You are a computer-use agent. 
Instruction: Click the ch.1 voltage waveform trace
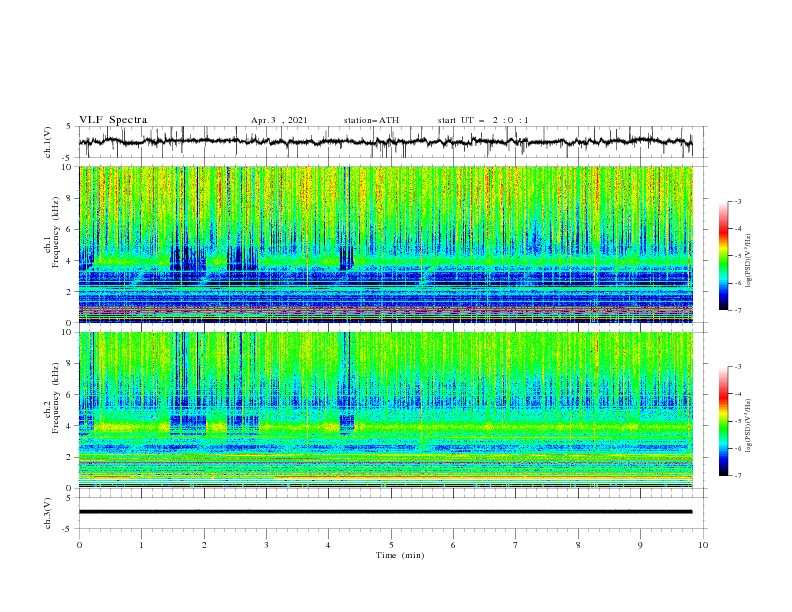click(x=385, y=142)
